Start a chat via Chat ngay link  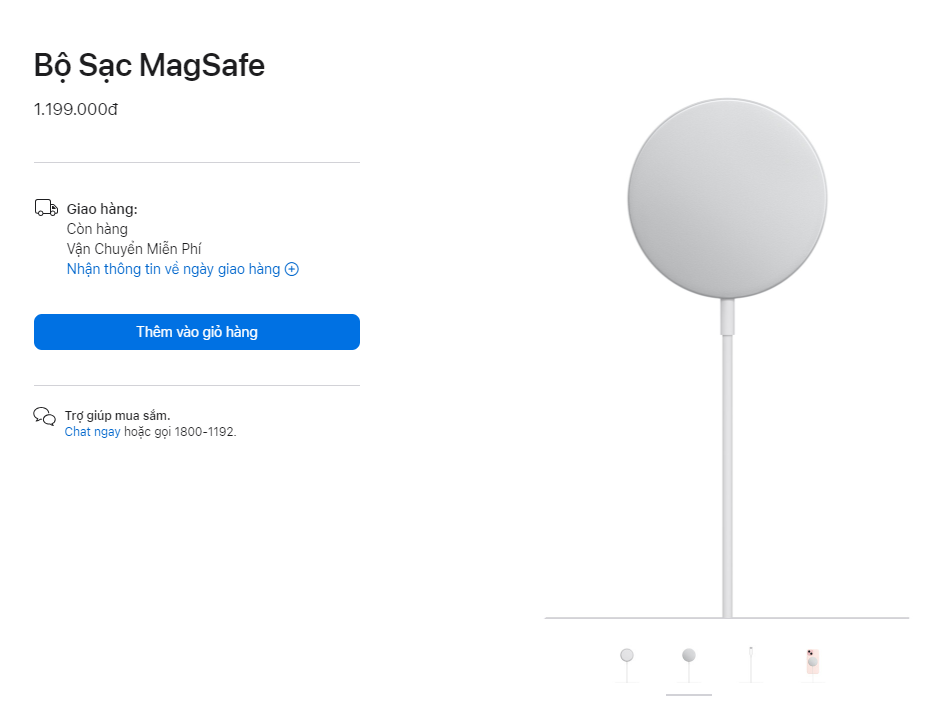[x=92, y=432]
